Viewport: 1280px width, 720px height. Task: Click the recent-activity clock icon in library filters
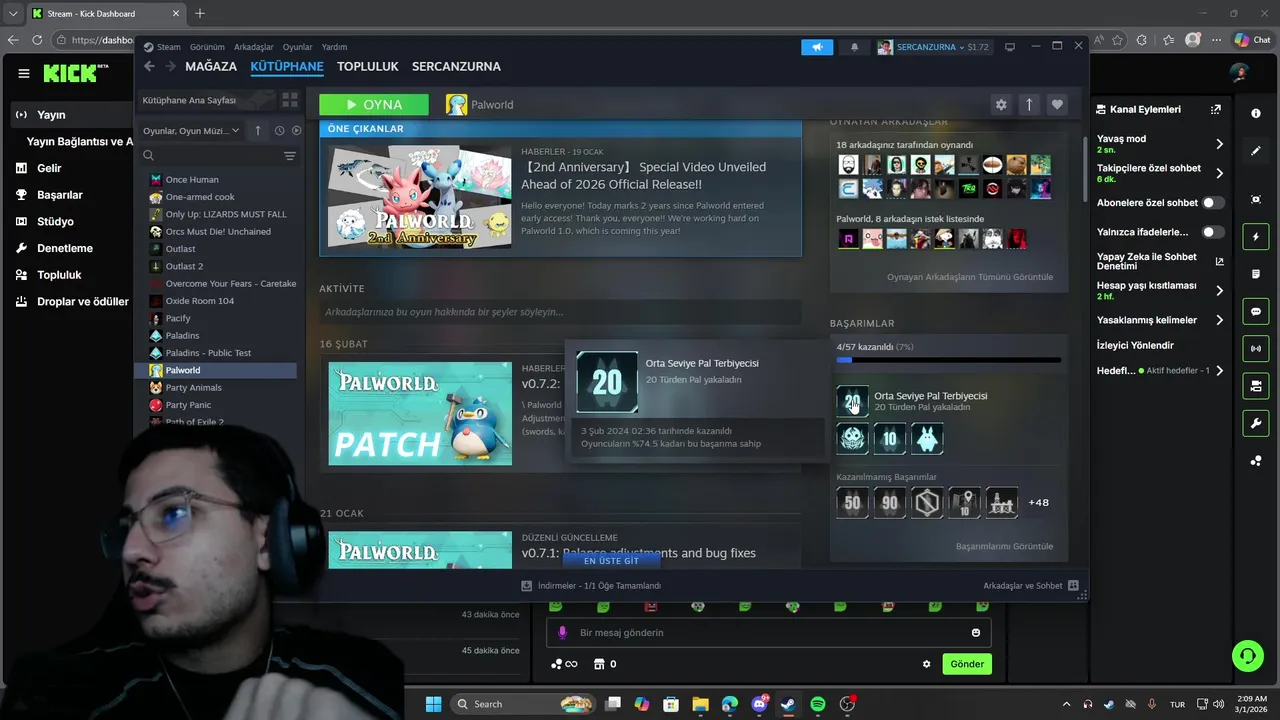pos(279,131)
